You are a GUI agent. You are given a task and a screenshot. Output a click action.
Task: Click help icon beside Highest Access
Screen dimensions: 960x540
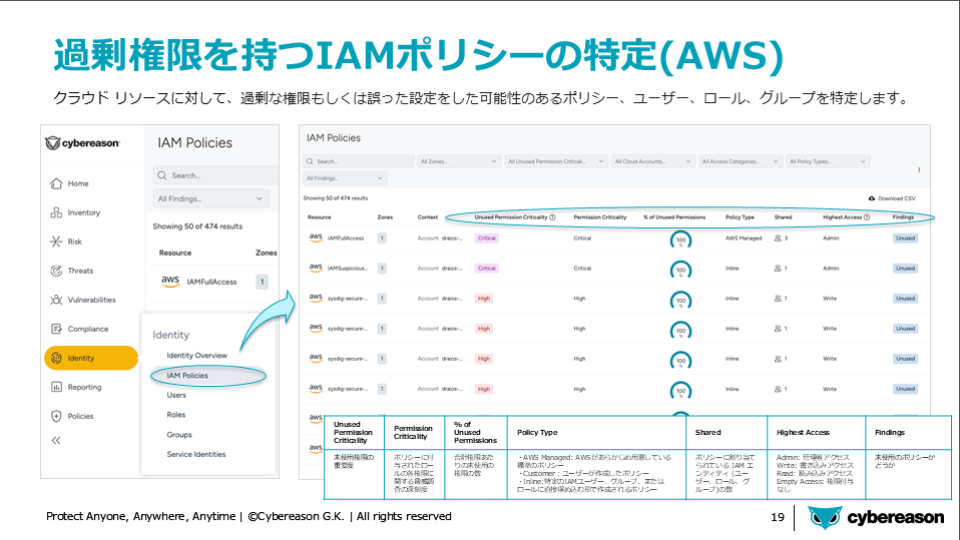pyautogui.click(x=866, y=217)
